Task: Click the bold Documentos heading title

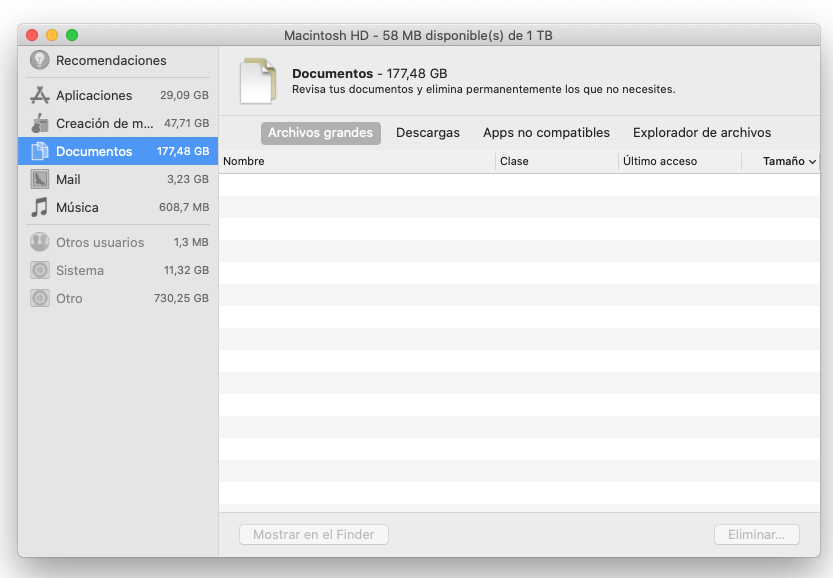Action: 333,73
